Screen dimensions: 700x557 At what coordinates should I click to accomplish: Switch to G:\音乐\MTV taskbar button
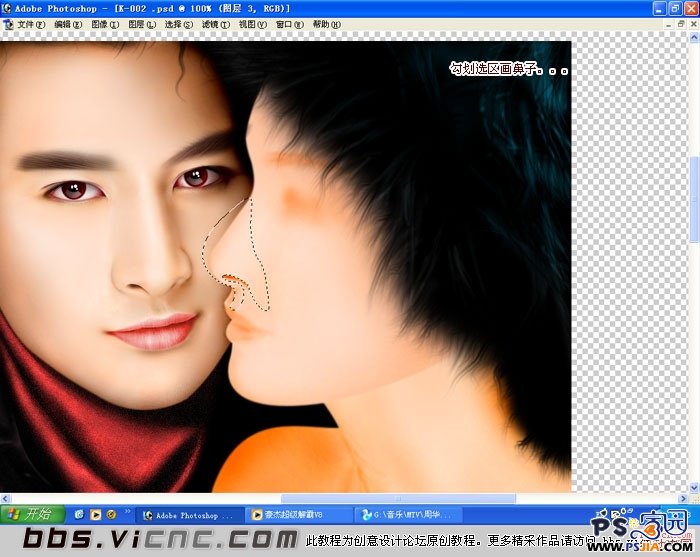coord(408,515)
